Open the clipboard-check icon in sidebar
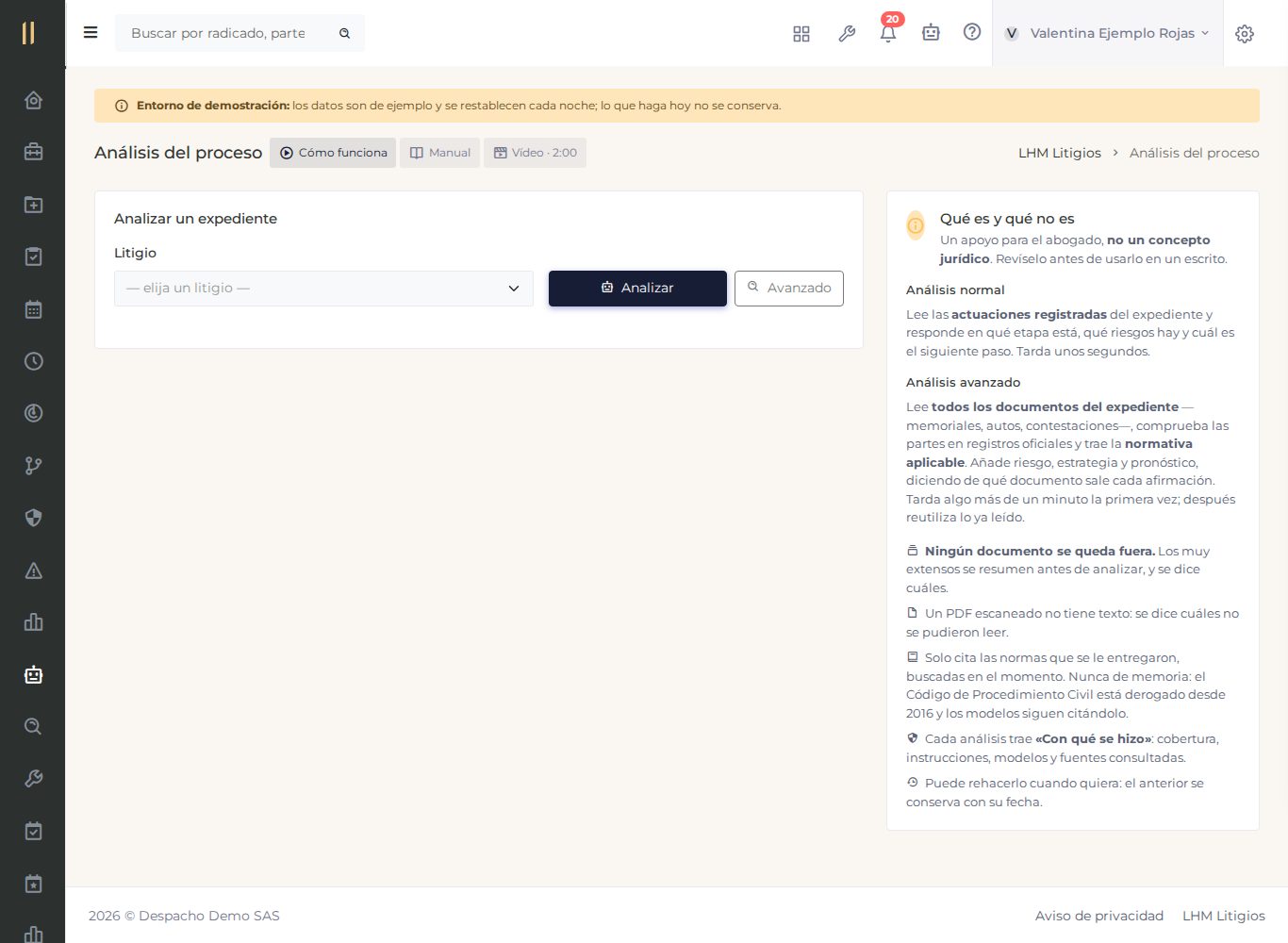Screen dimensions: 1288x943 33,256
